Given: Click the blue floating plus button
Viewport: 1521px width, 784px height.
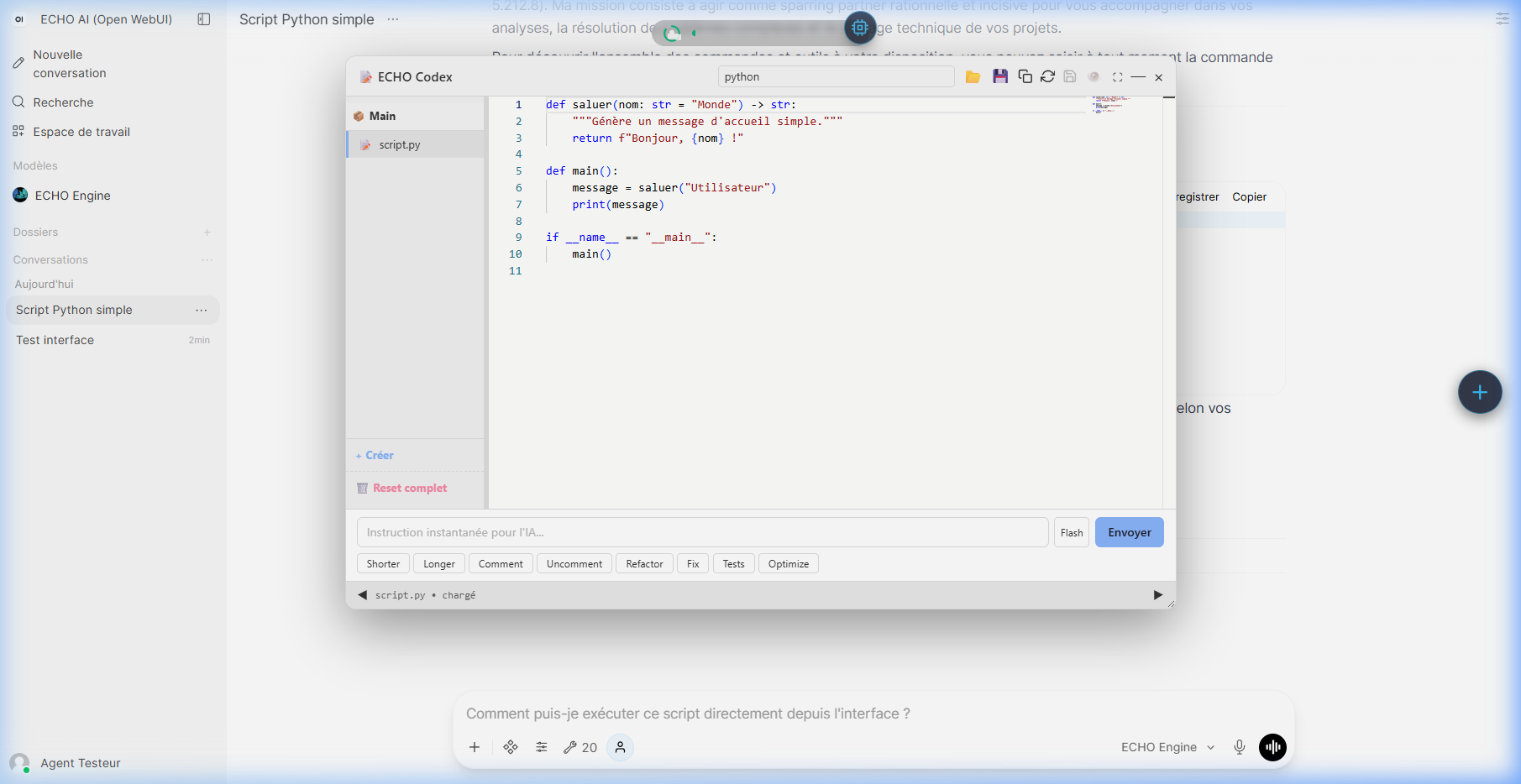Looking at the screenshot, I should (1480, 392).
